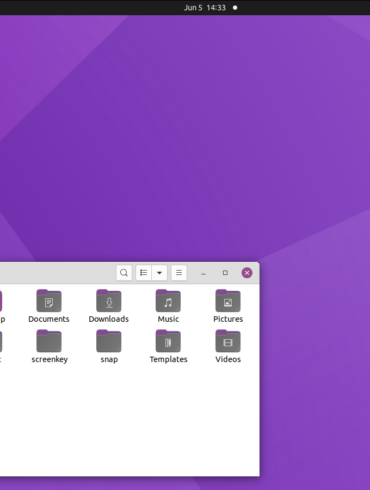Expand the view options dropdown arrow
370x490 pixels.
[x=159, y=273]
